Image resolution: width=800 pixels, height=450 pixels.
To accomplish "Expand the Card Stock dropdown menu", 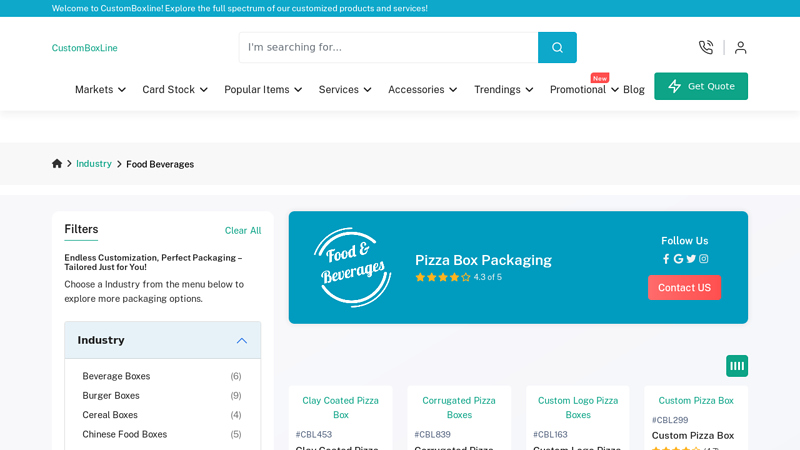I will (x=175, y=89).
